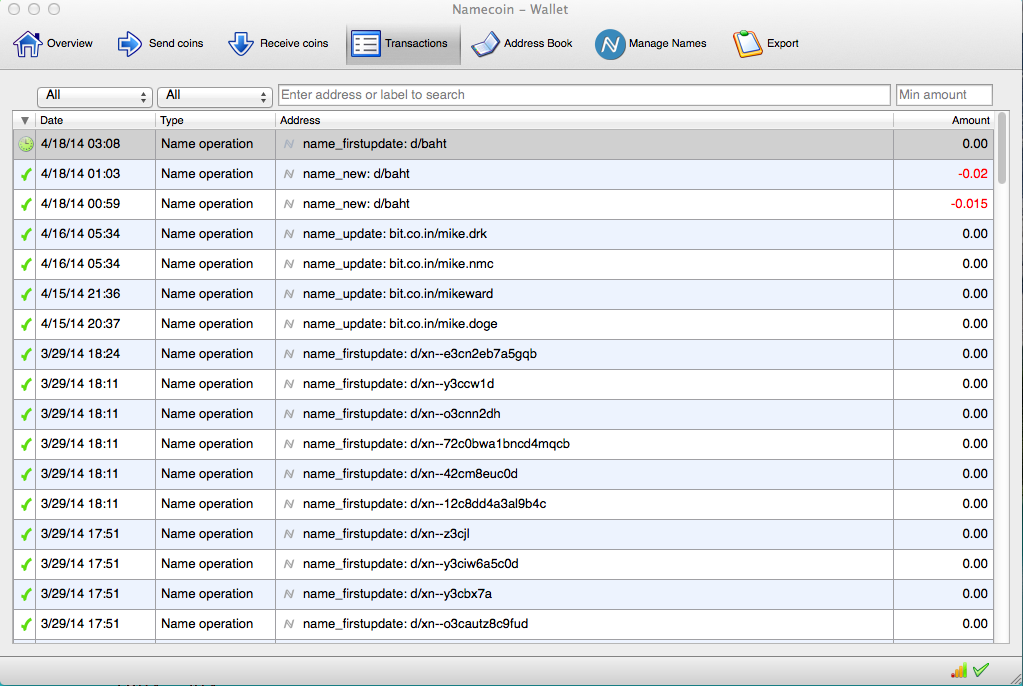Switch to the Overview tab
Viewport: 1023px width, 686px height.
point(53,44)
